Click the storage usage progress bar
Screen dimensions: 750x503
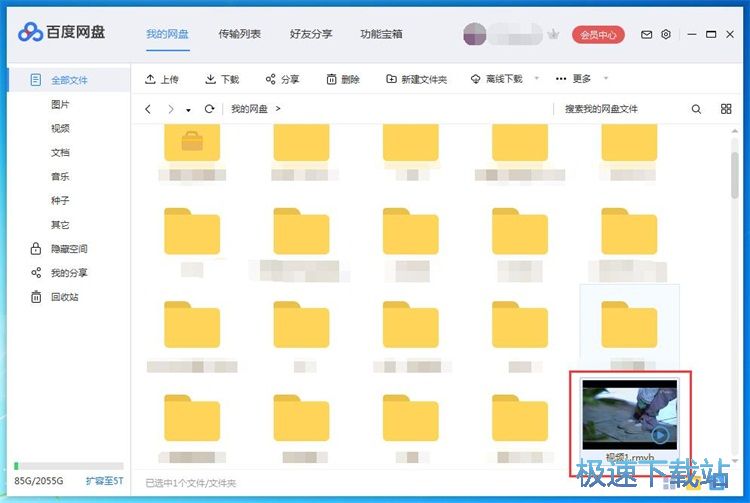[67, 466]
